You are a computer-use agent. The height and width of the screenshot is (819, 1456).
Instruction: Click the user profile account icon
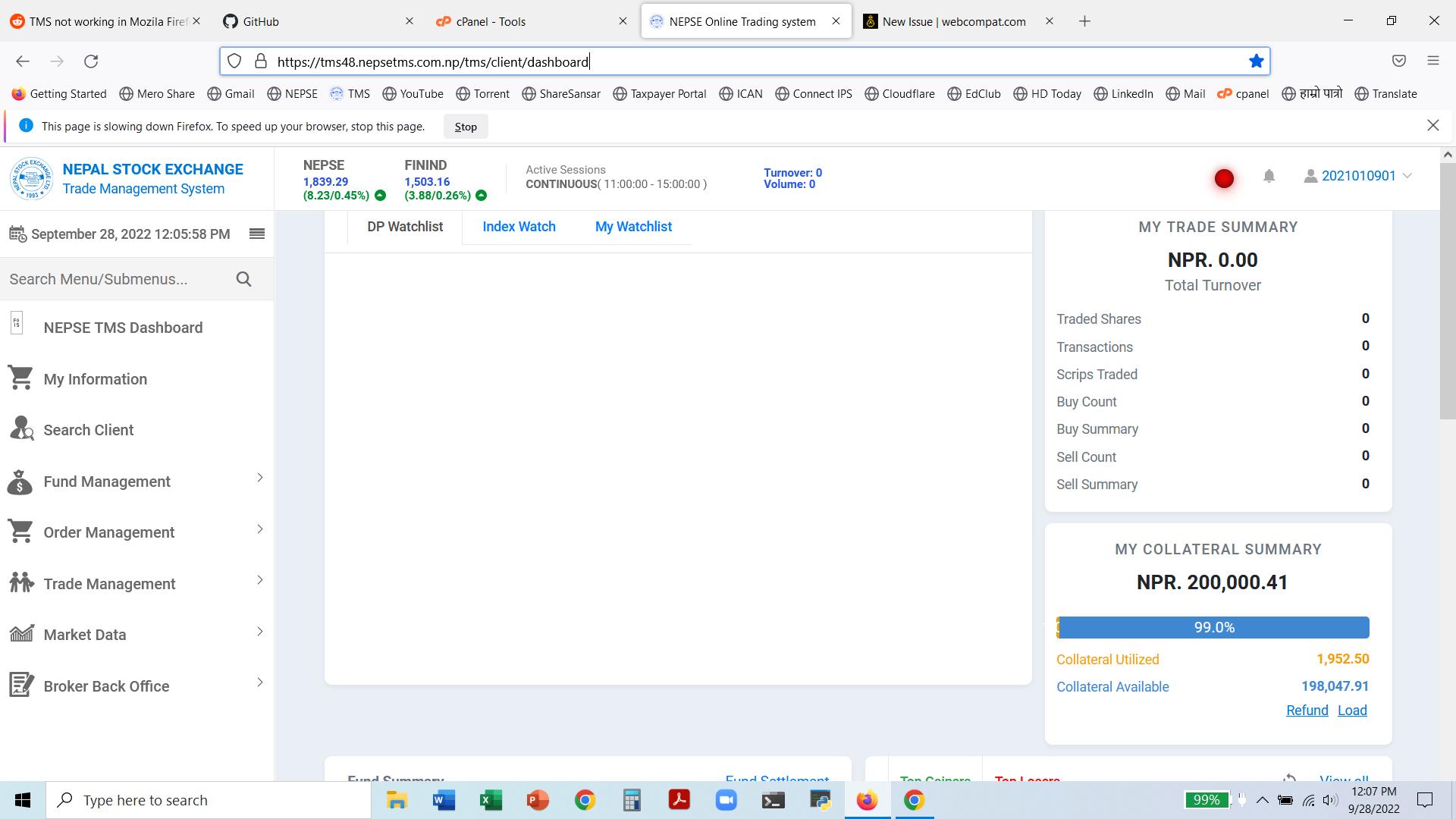point(1310,176)
